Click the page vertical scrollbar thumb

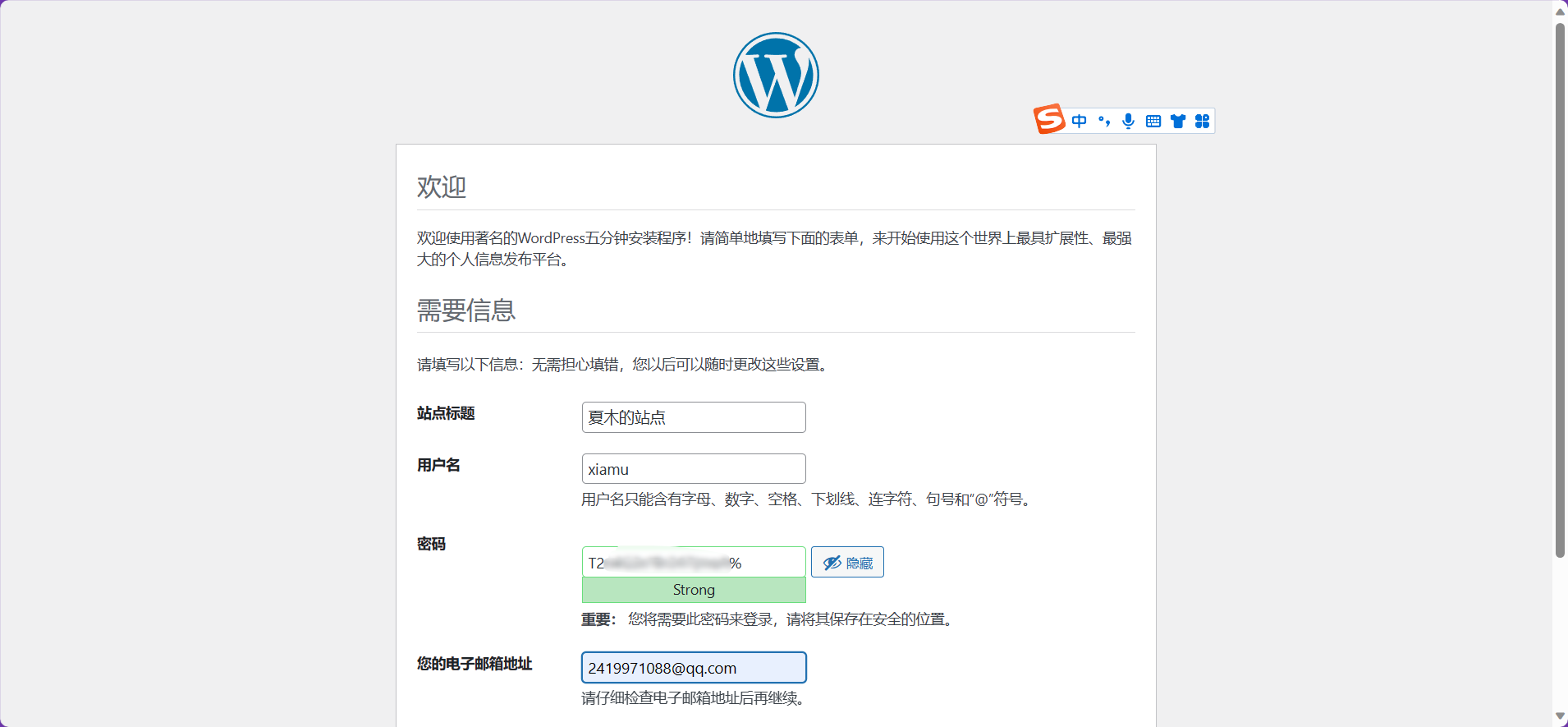point(1560,290)
